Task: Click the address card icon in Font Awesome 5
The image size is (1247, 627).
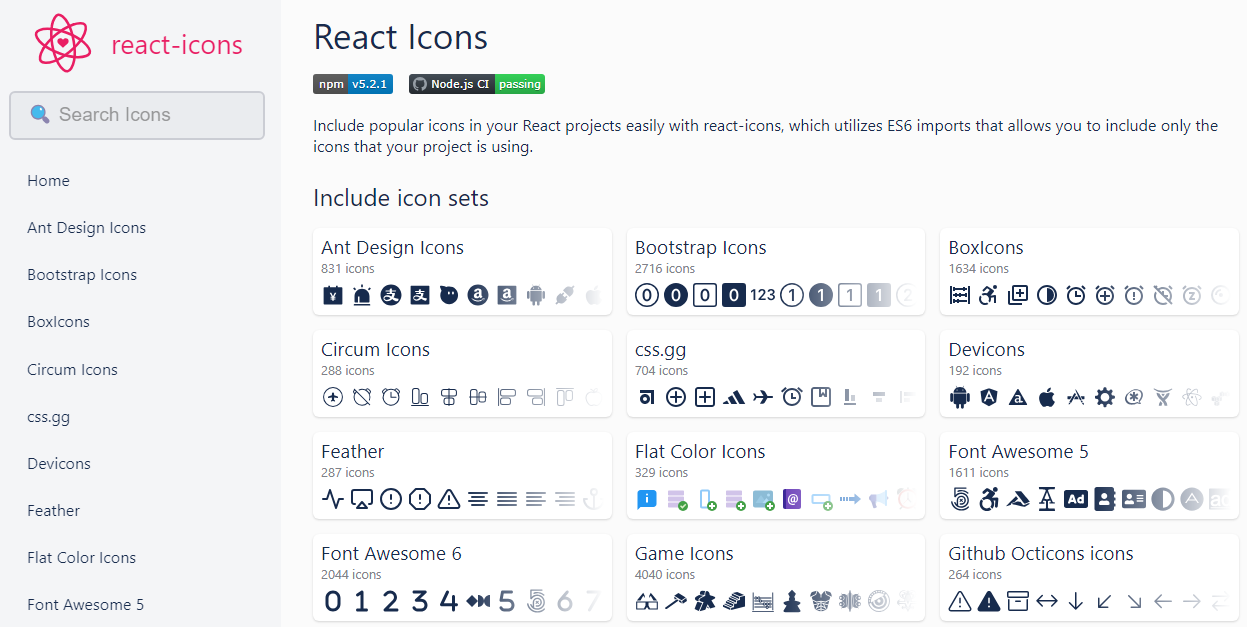Action: click(x=1134, y=499)
